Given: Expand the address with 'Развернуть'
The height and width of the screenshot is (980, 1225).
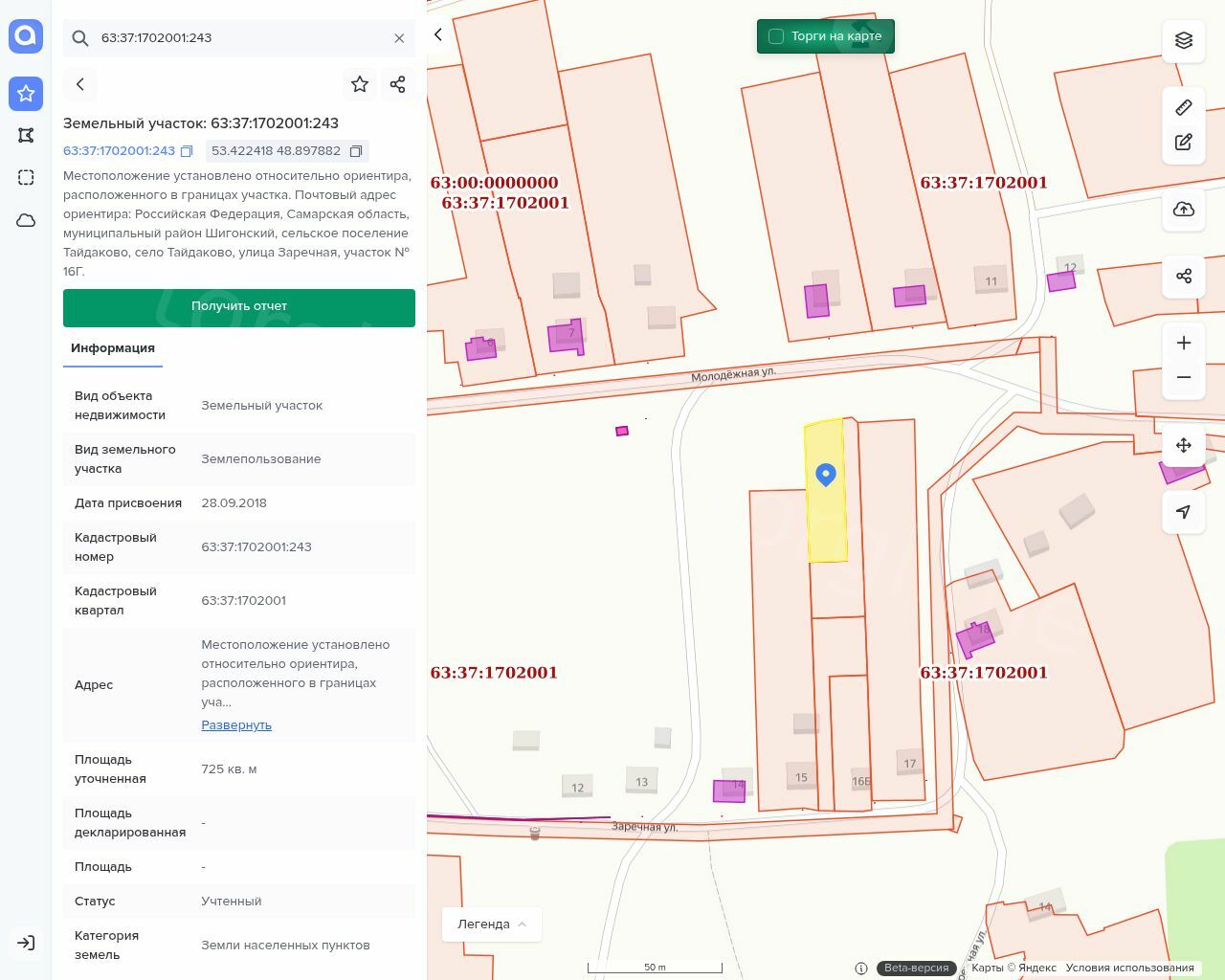Looking at the screenshot, I should coord(236,724).
